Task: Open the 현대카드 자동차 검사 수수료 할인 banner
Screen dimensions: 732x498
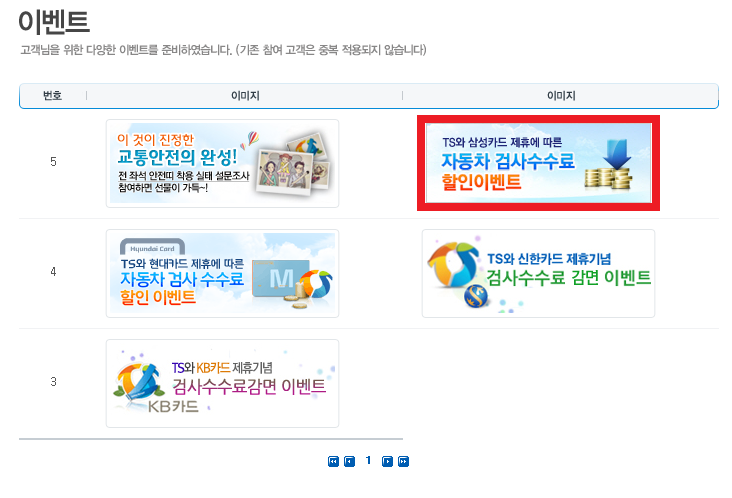Action: (x=222, y=274)
